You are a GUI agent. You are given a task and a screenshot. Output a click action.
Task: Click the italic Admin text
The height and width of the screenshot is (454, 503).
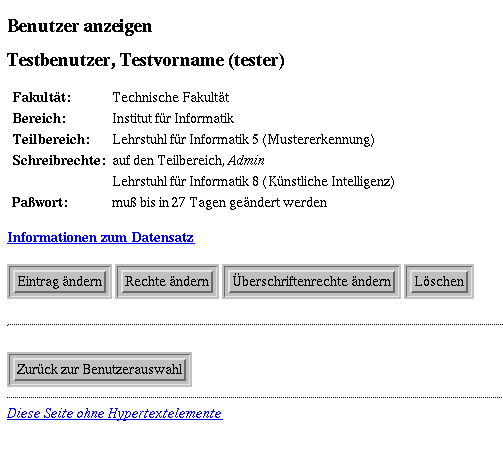246,161
